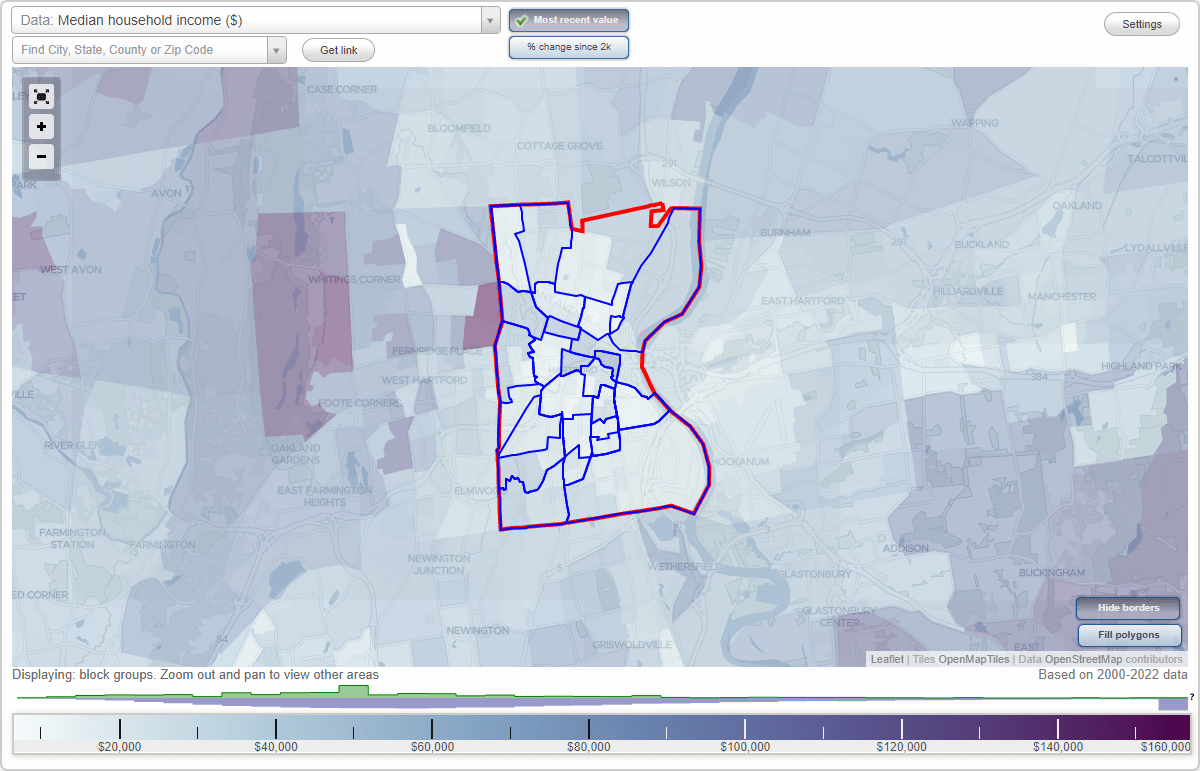Open the Find City dropdown arrow
The height and width of the screenshot is (771, 1200).
[x=277, y=49]
